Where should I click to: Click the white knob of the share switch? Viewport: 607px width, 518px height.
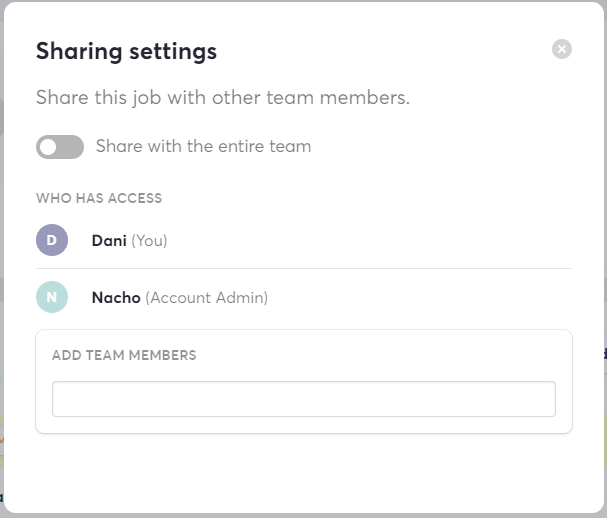coord(48,147)
